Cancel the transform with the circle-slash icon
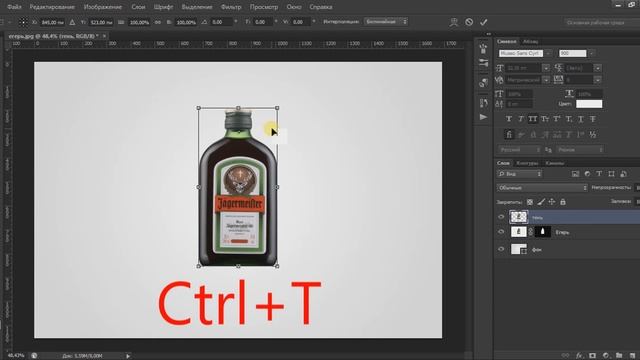Screen dimensions: 640x360 pyautogui.click(x=469, y=22)
